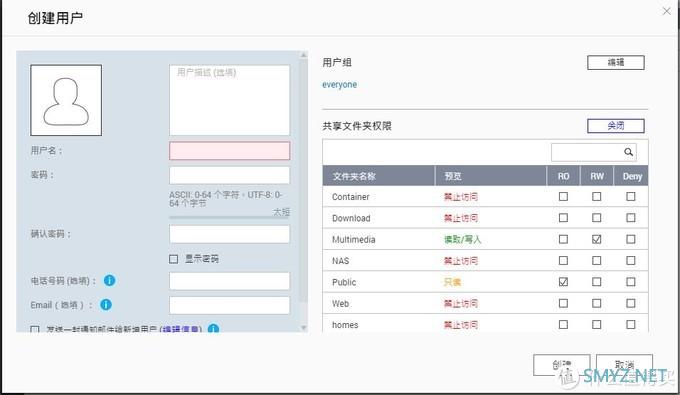This screenshot has width=680, height=395.
Task: Check Deny for Public folder
Action: [631, 282]
